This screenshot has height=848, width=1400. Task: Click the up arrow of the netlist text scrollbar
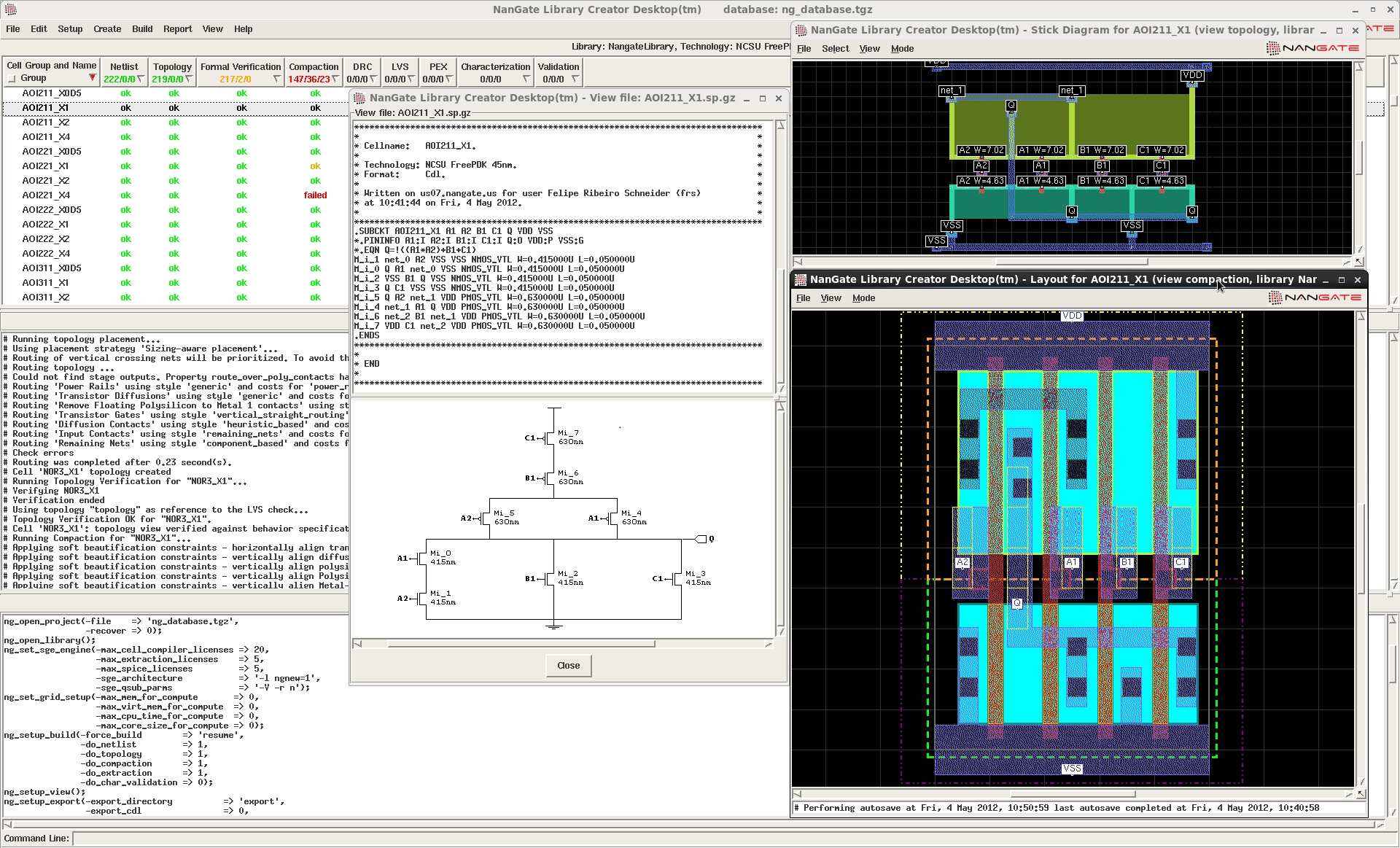pyautogui.click(x=780, y=125)
